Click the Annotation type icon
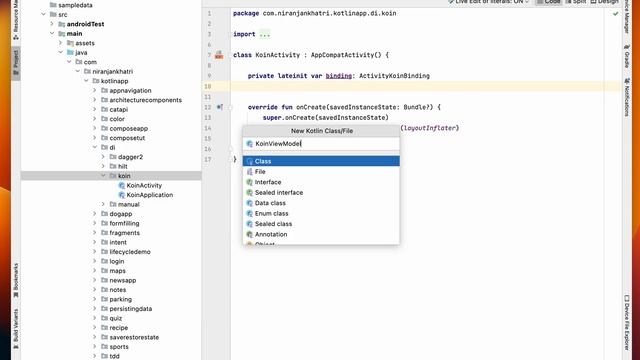The width and height of the screenshot is (640, 360). point(250,234)
